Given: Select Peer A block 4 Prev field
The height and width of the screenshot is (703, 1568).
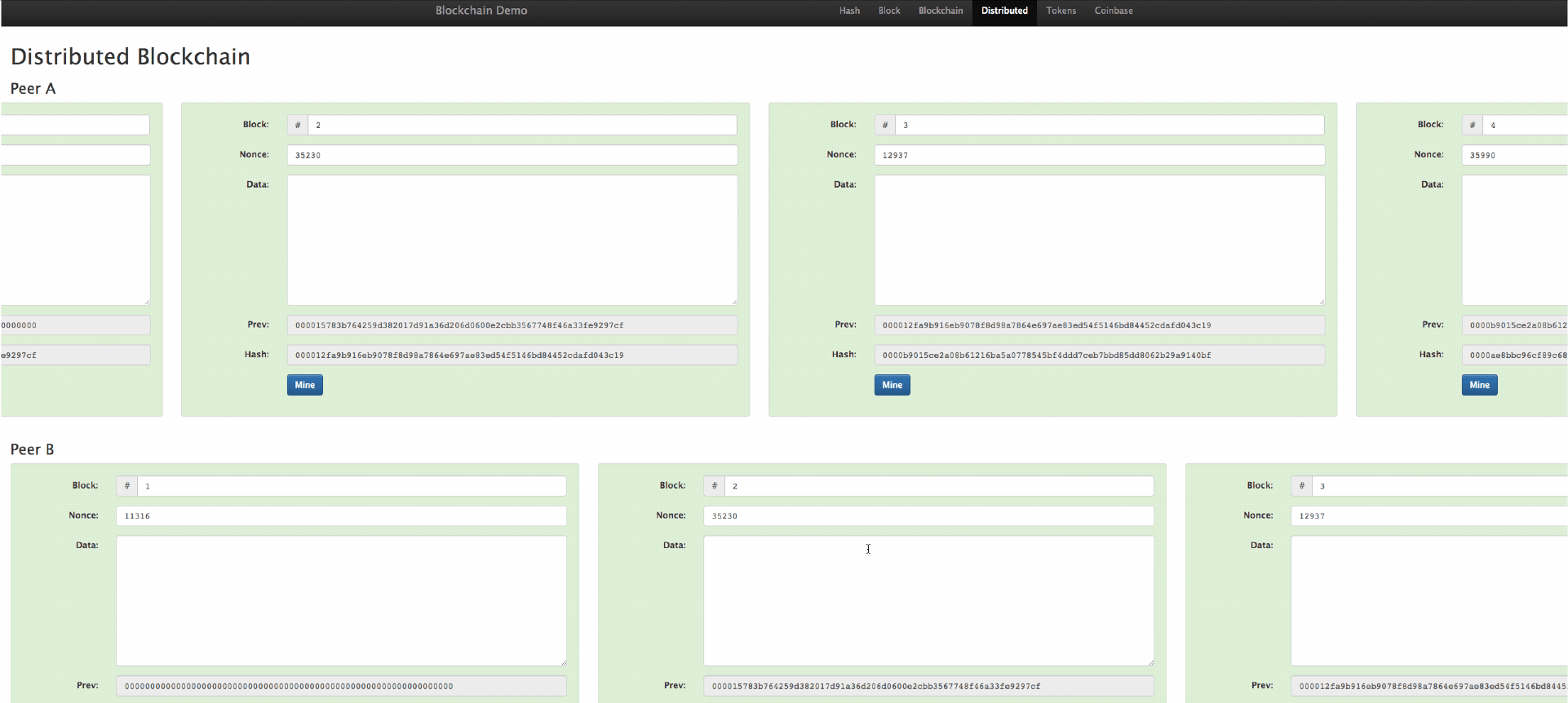Looking at the screenshot, I should pyautogui.click(x=1515, y=325).
